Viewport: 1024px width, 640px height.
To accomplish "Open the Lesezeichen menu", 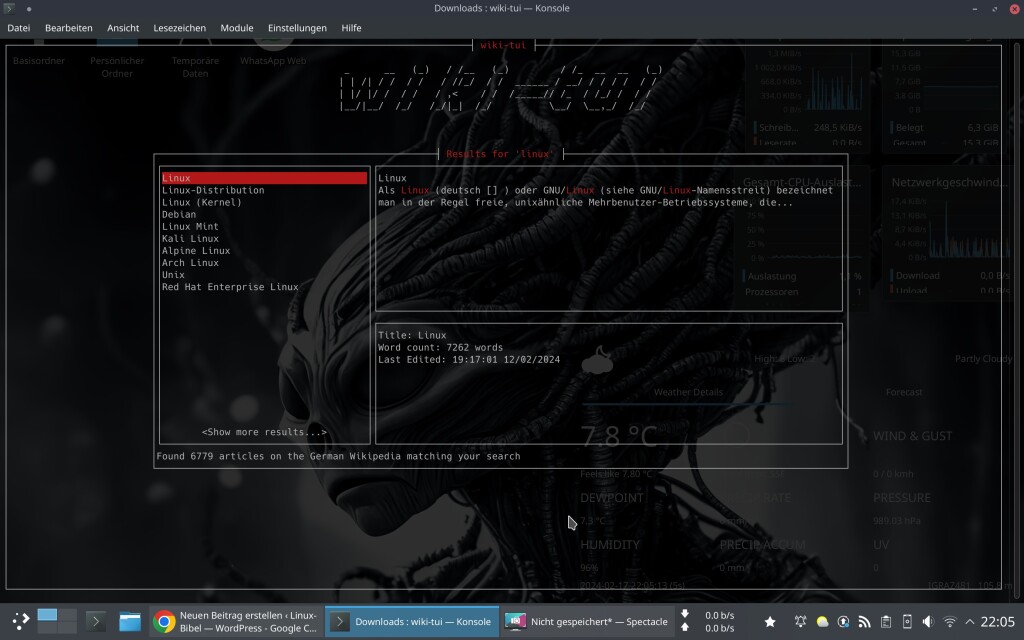I will point(180,28).
